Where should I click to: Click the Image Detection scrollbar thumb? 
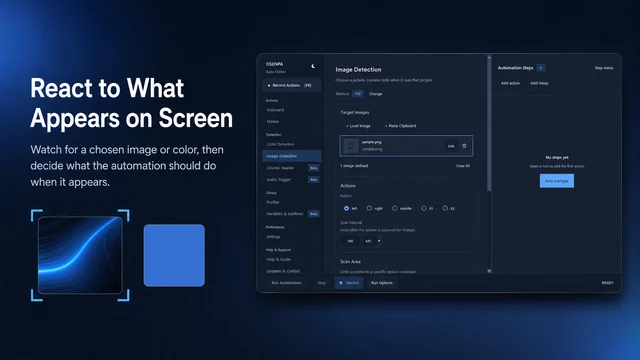click(489, 126)
